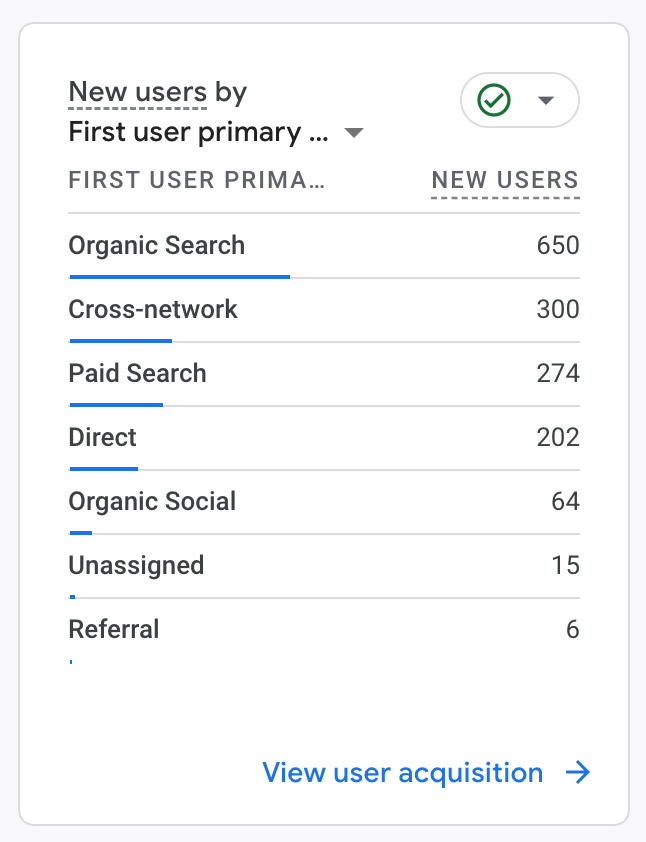Click the progress bar under Paid Search
The width and height of the screenshot is (646, 842).
(x=115, y=405)
